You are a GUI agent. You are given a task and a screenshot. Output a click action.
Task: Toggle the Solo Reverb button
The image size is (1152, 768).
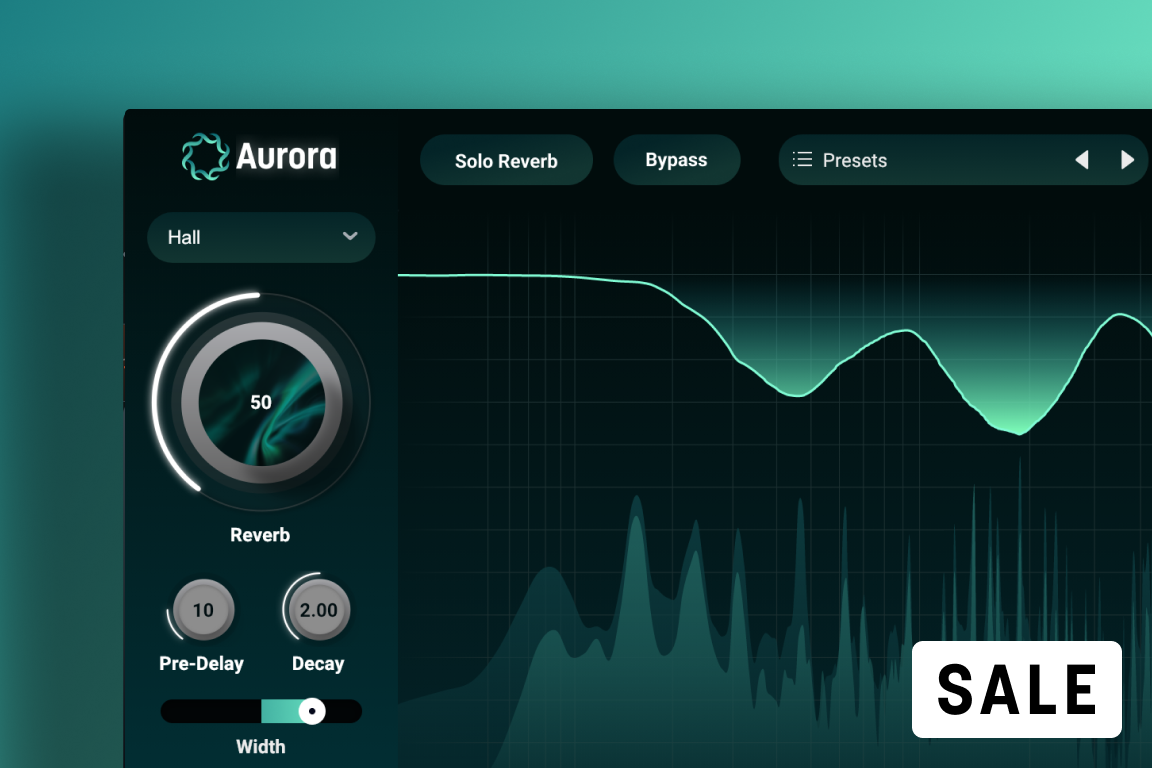click(506, 161)
